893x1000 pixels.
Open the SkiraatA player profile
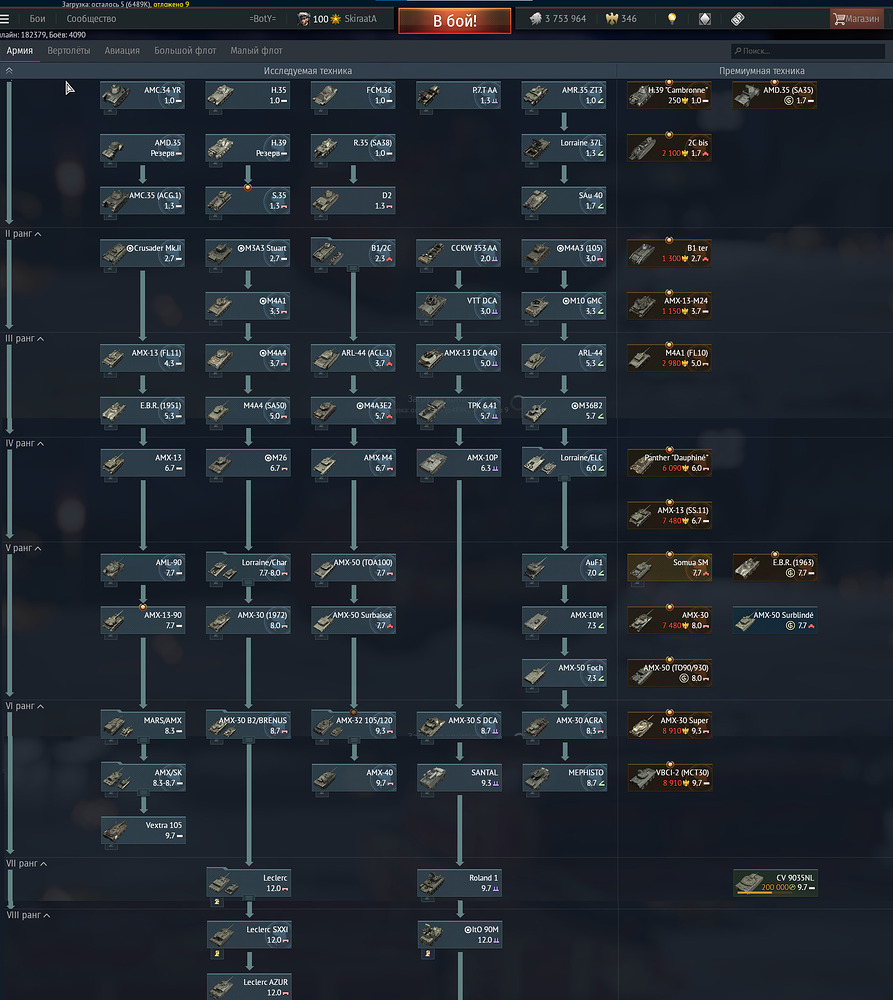(x=360, y=18)
